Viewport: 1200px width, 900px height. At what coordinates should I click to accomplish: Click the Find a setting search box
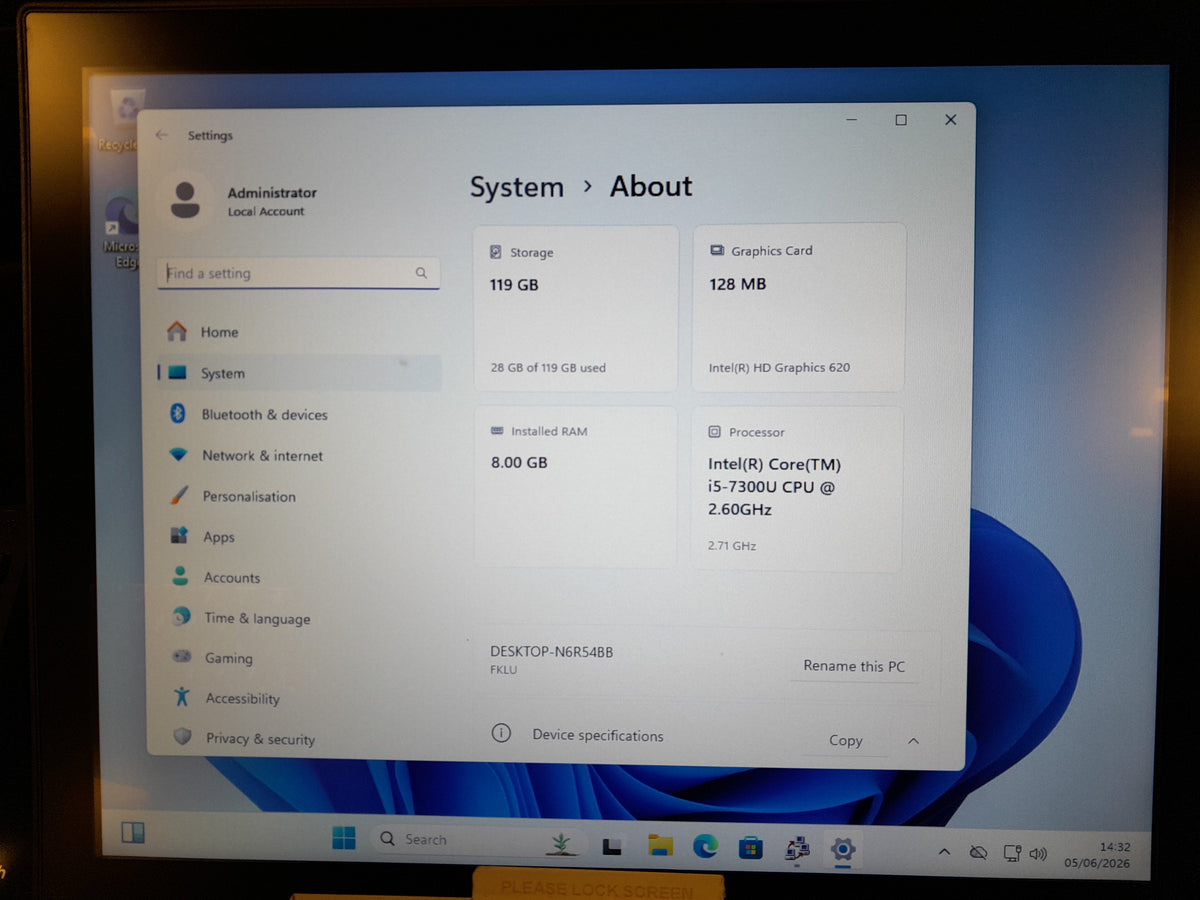tap(298, 273)
